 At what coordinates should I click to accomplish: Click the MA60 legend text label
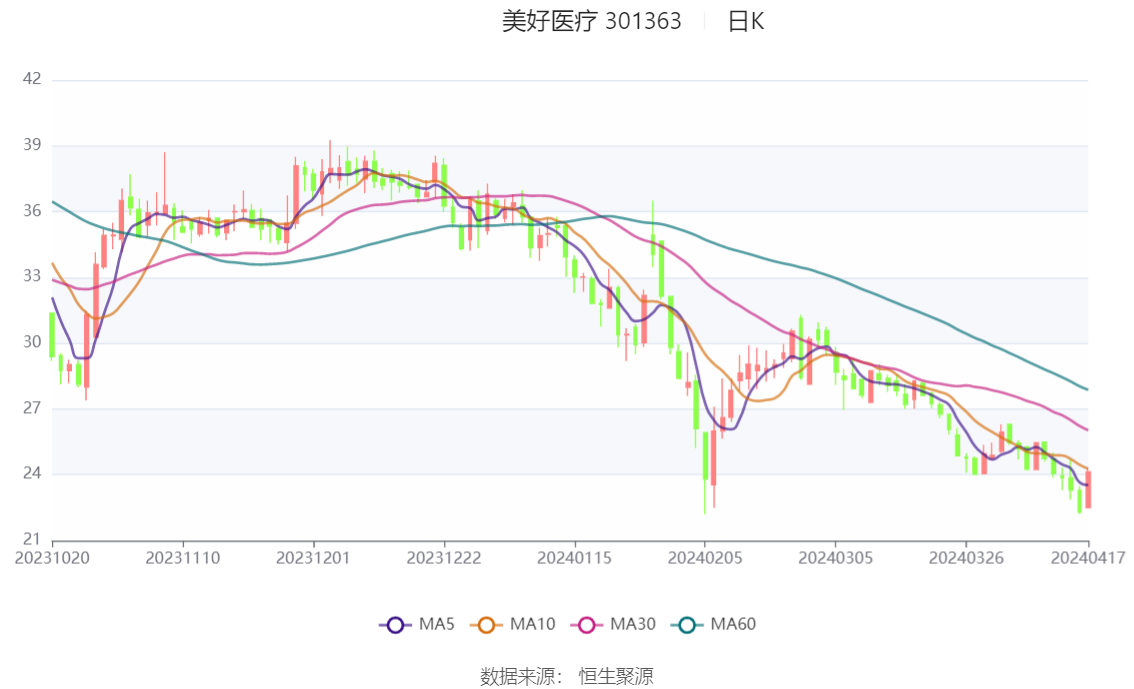pyautogui.click(x=733, y=625)
